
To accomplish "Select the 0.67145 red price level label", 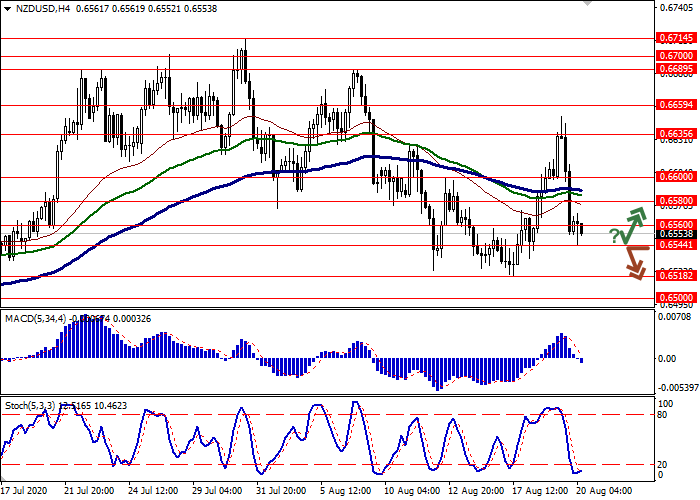I will click(678, 38).
